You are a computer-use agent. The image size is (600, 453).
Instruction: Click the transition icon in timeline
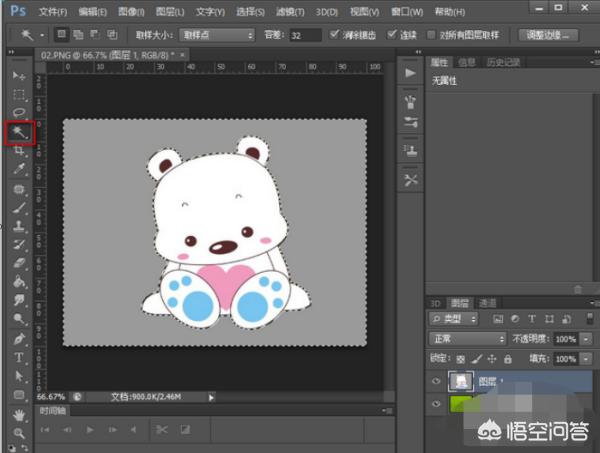186,430
